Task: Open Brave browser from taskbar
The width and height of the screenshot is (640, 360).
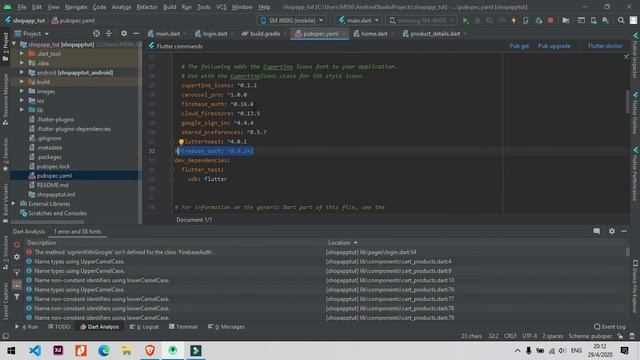Action: [x=150, y=350]
